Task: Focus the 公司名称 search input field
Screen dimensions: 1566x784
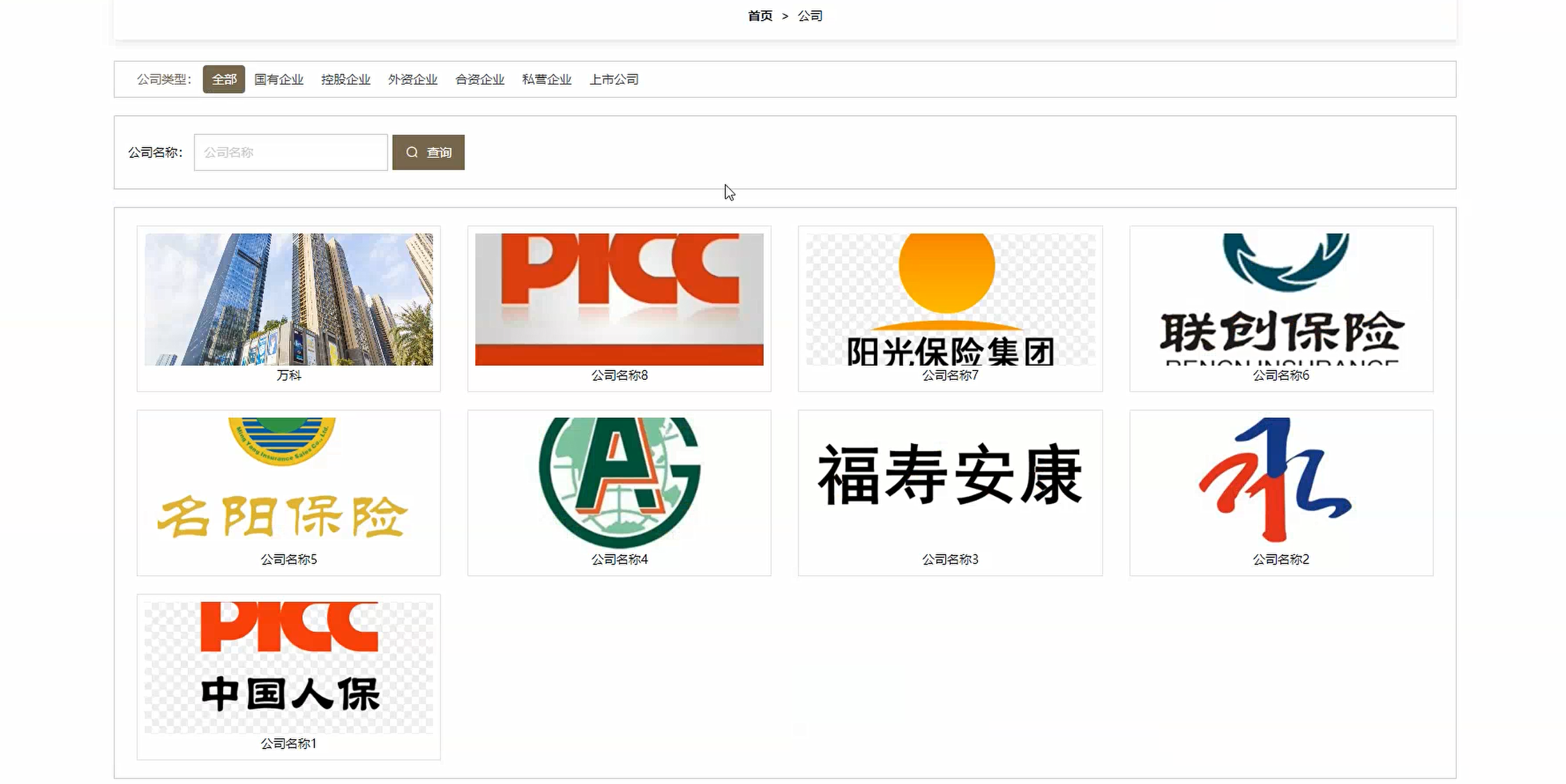Action: pyautogui.click(x=290, y=152)
